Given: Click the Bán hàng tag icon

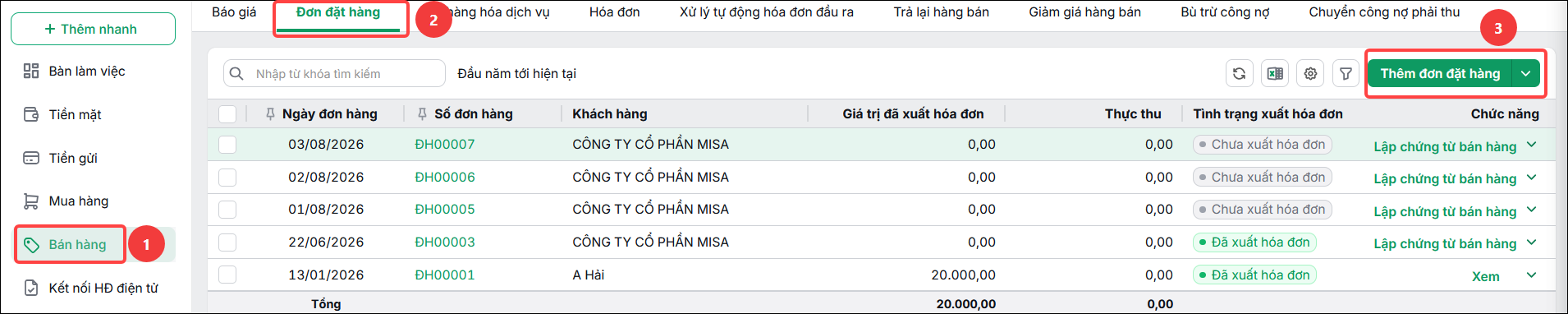Looking at the screenshot, I should point(31,245).
